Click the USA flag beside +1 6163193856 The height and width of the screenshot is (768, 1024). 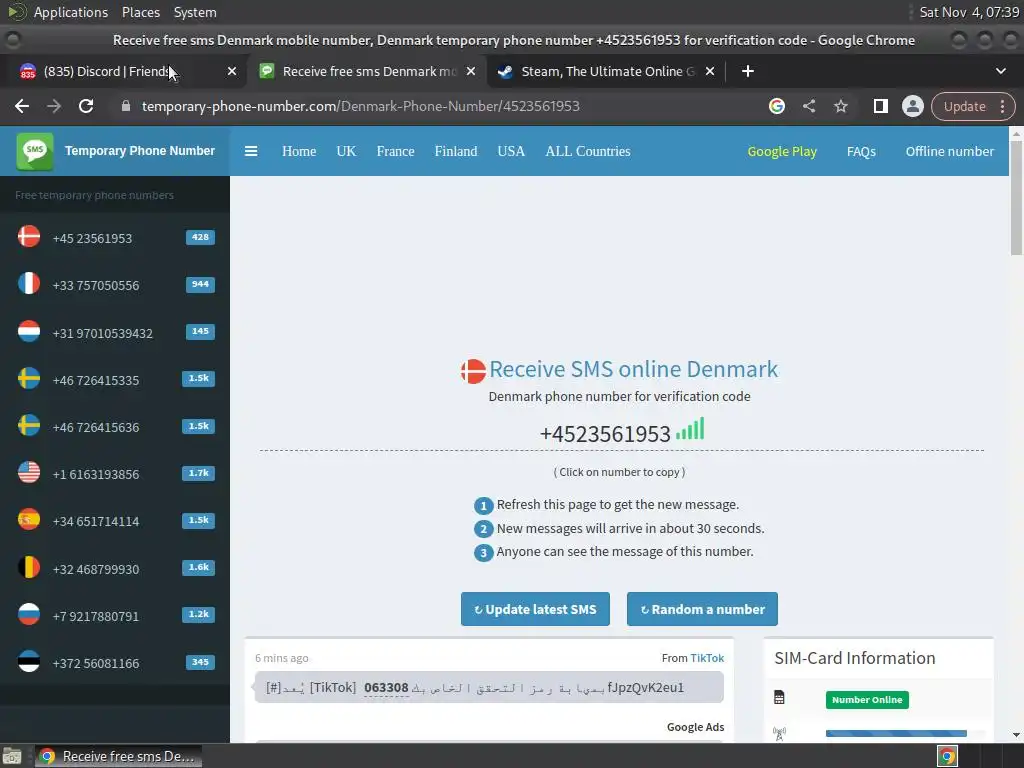tap(29, 473)
